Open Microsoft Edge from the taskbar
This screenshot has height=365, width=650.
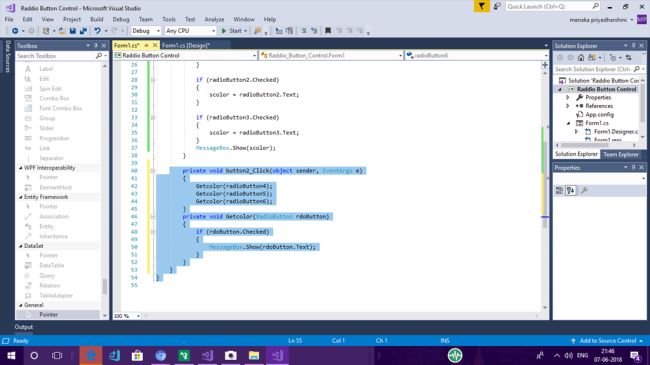tap(91, 355)
